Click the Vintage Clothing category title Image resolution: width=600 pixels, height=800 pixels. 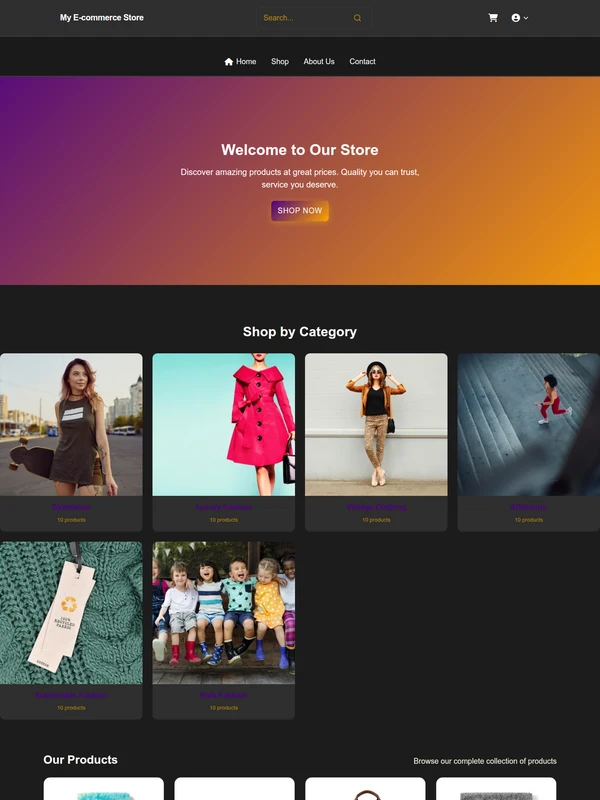[376, 507]
